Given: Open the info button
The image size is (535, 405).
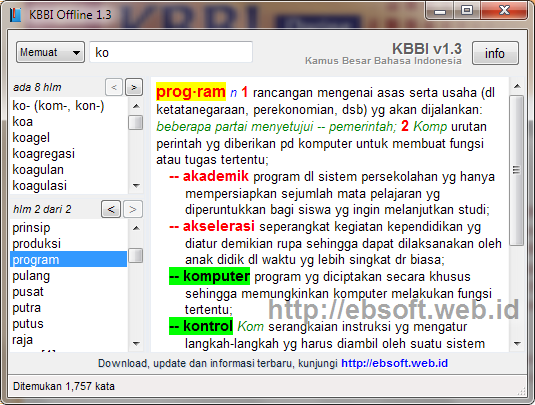Looking at the screenshot, I should point(495,53).
